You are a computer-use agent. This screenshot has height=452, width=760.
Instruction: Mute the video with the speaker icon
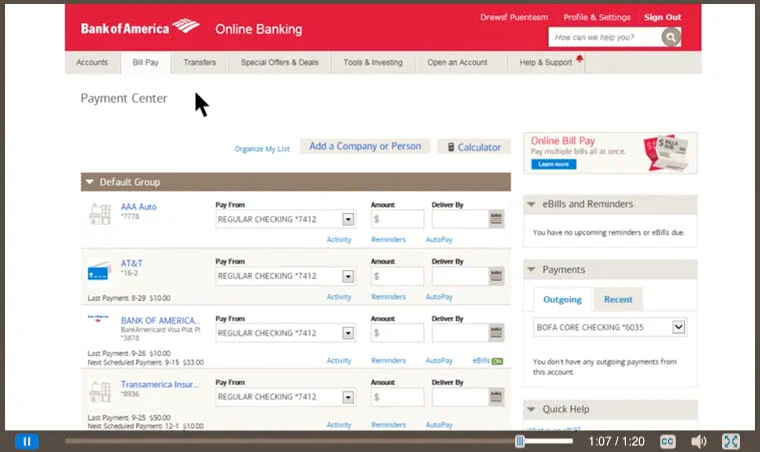coord(699,441)
